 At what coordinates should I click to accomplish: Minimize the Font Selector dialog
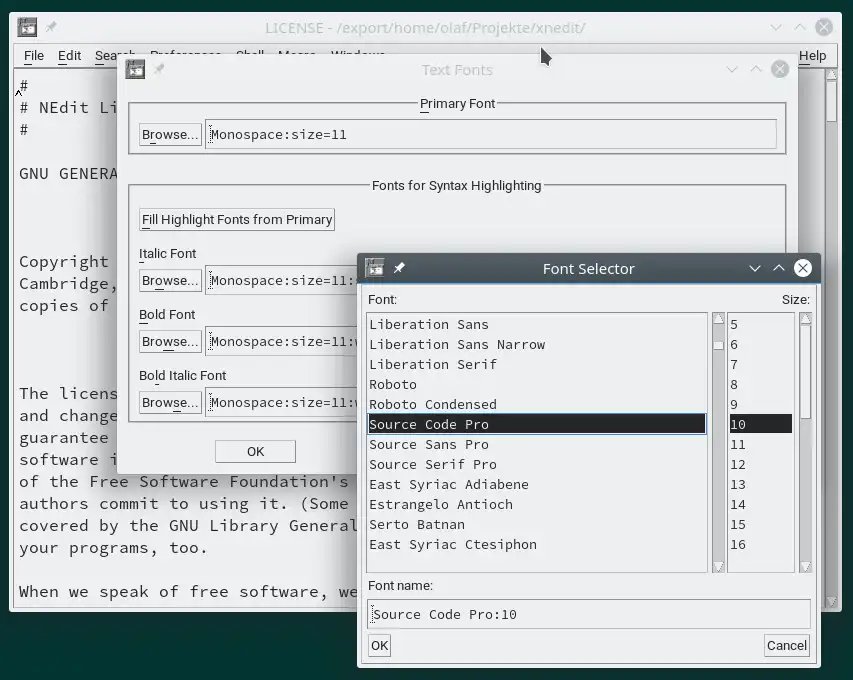click(756, 268)
